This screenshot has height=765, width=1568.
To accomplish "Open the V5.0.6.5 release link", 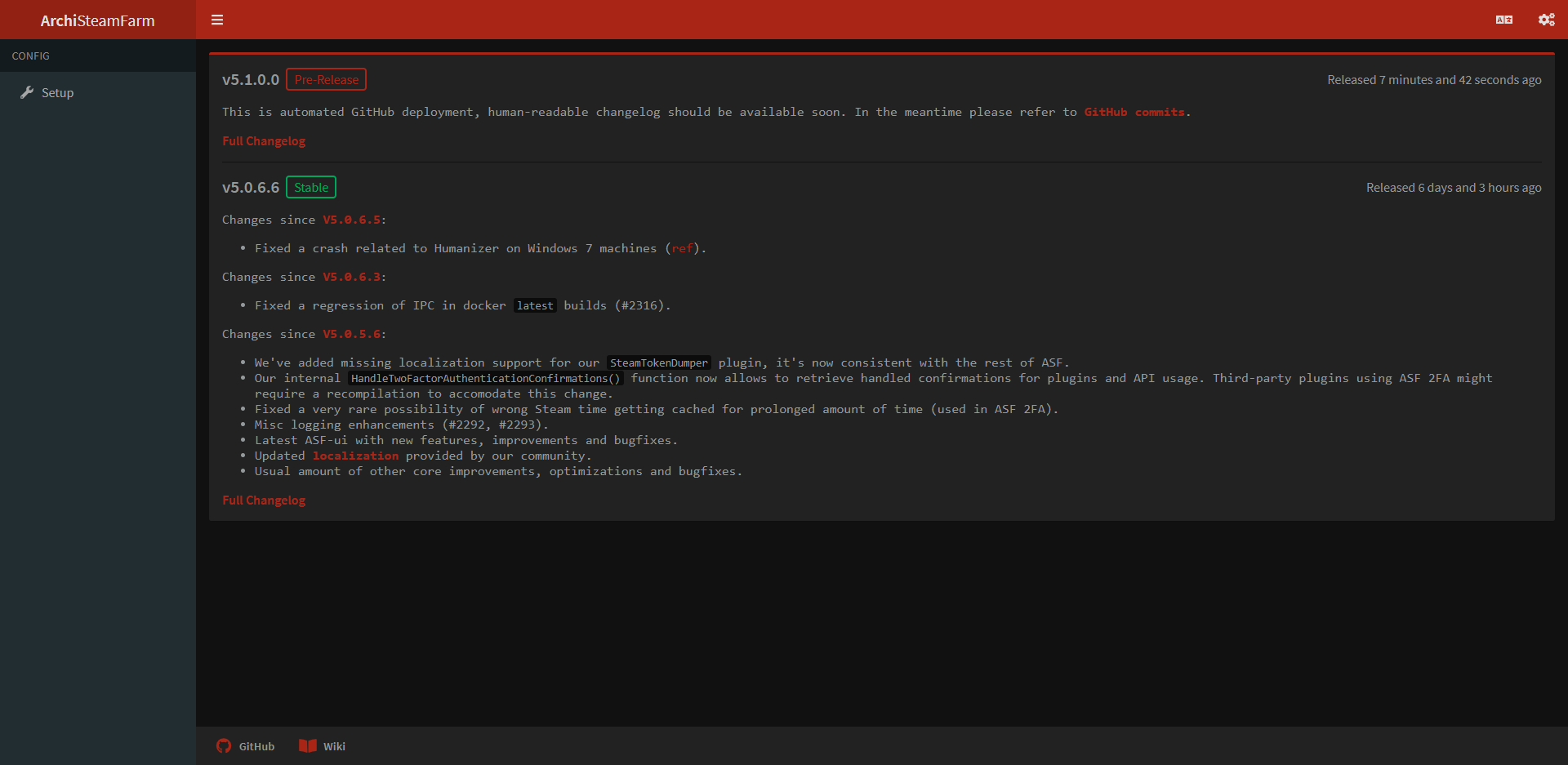I will click(351, 219).
